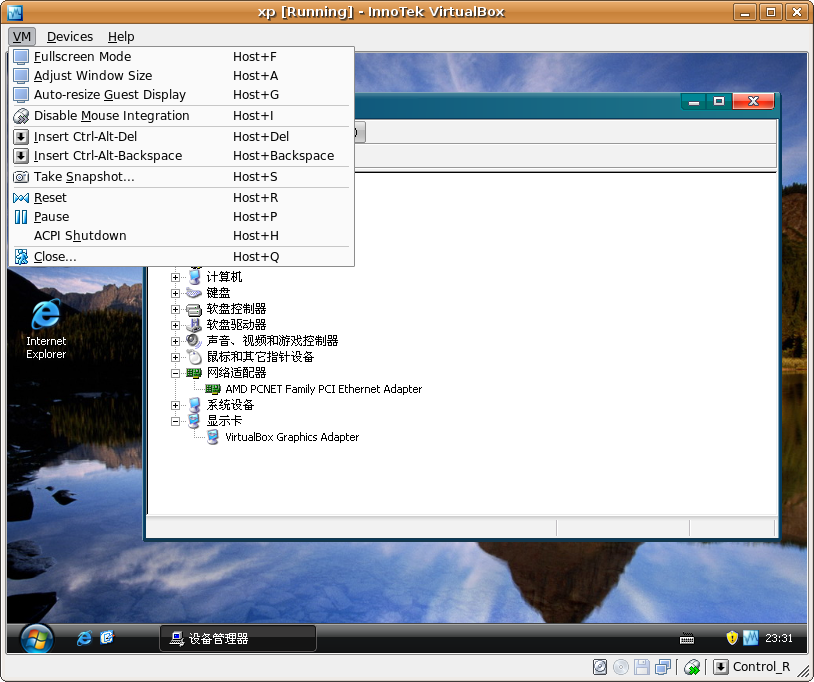Click the second quick launch icon in taskbar
The height and width of the screenshot is (682, 814).
pos(107,638)
